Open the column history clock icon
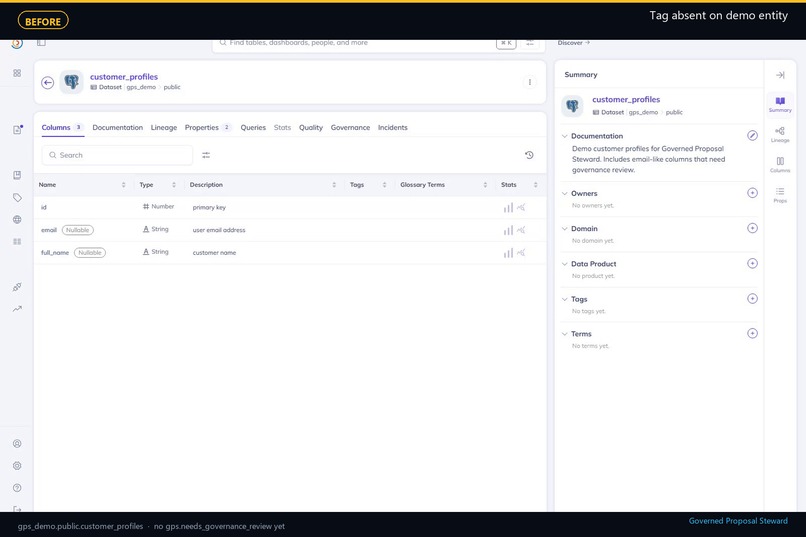Viewport: 806px width, 537px height. pos(529,155)
